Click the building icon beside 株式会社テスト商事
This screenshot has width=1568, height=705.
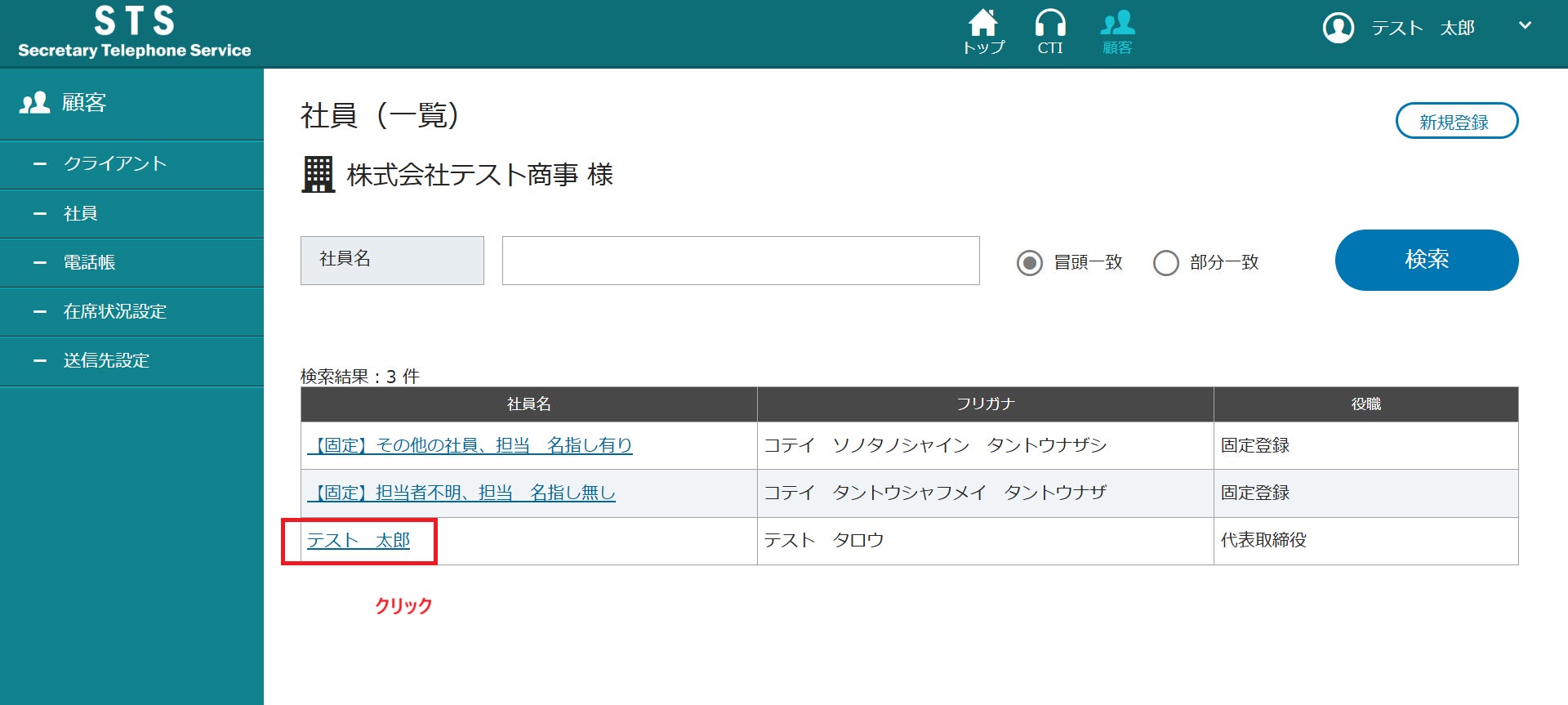(318, 175)
